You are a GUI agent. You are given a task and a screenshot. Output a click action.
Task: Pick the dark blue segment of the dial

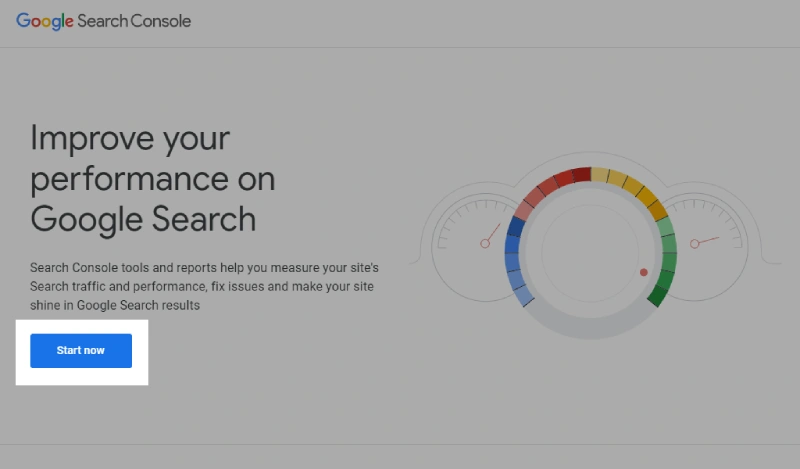(516, 227)
